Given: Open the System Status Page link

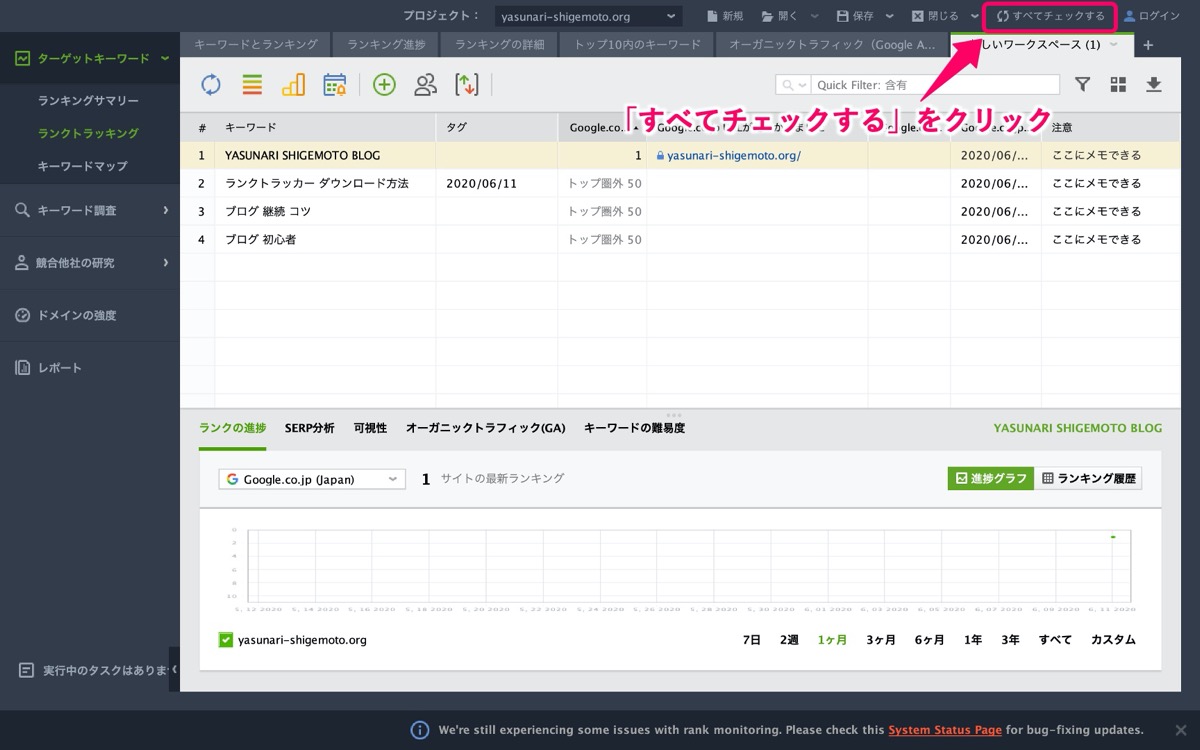Looking at the screenshot, I should click(945, 730).
